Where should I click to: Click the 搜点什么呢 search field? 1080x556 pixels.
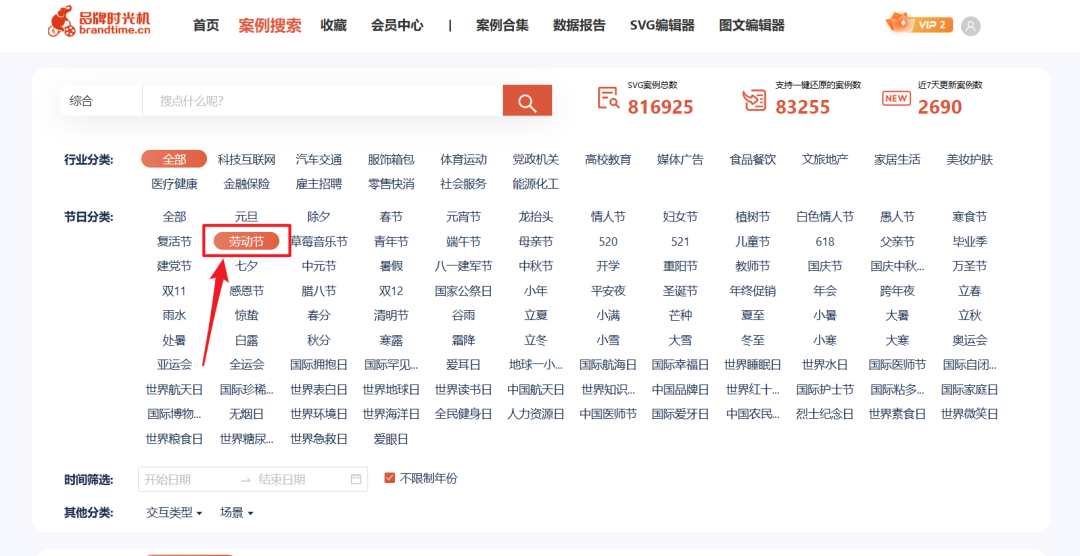322,101
